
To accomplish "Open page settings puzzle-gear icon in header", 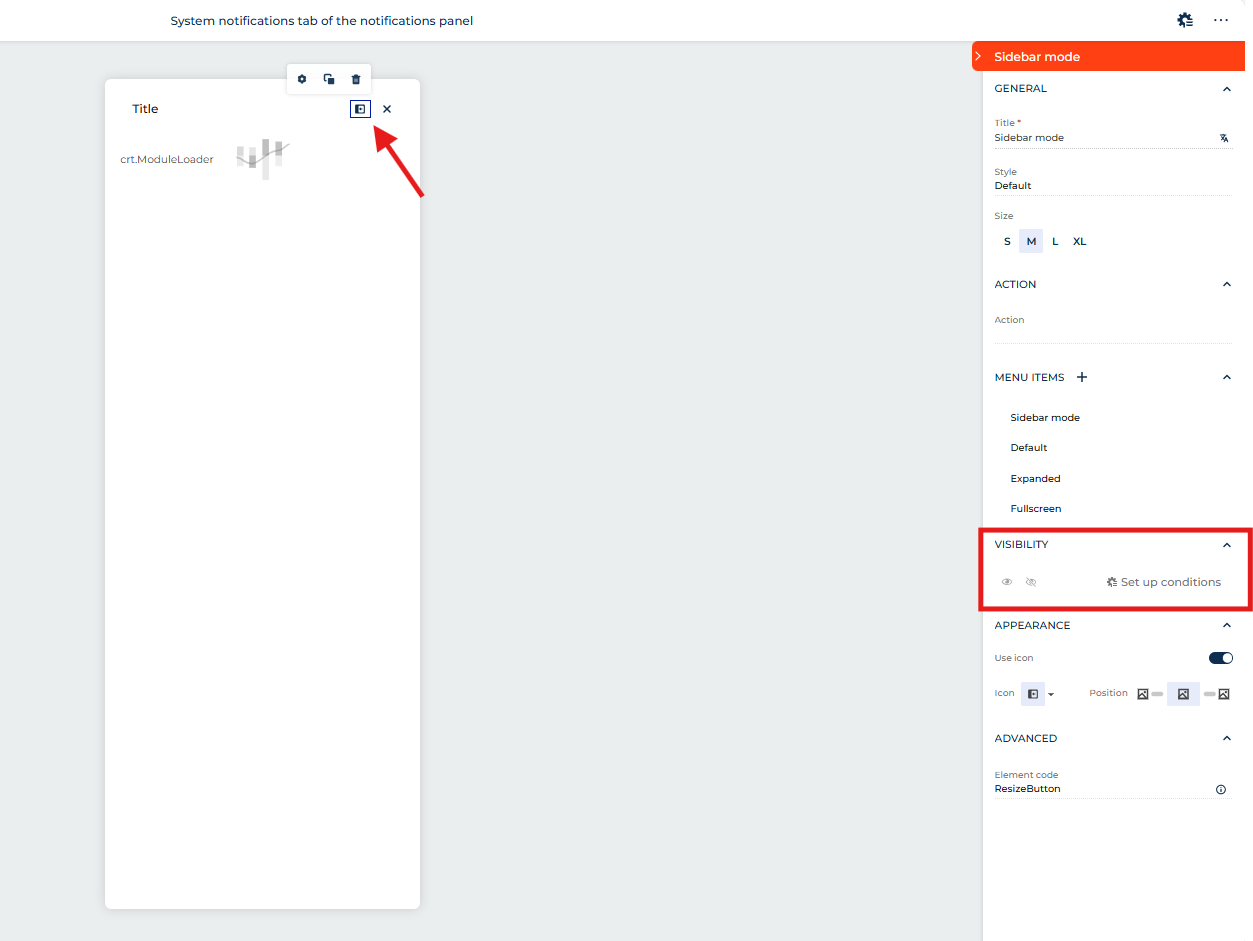I will tap(1185, 20).
